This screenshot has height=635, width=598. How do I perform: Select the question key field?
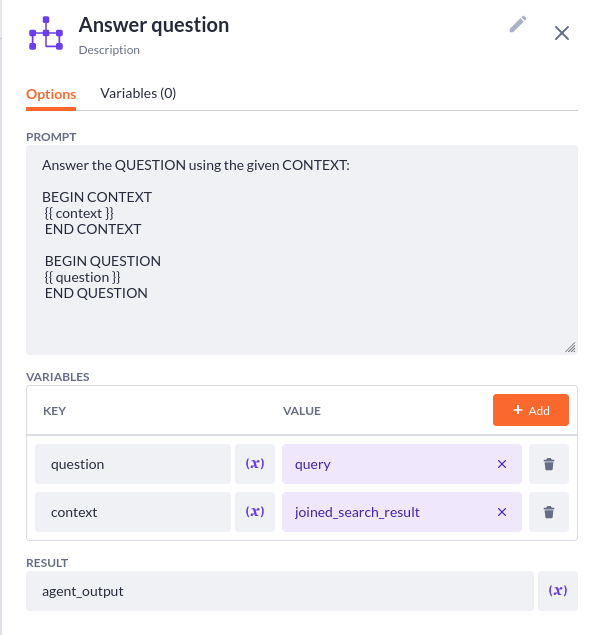[x=133, y=464]
